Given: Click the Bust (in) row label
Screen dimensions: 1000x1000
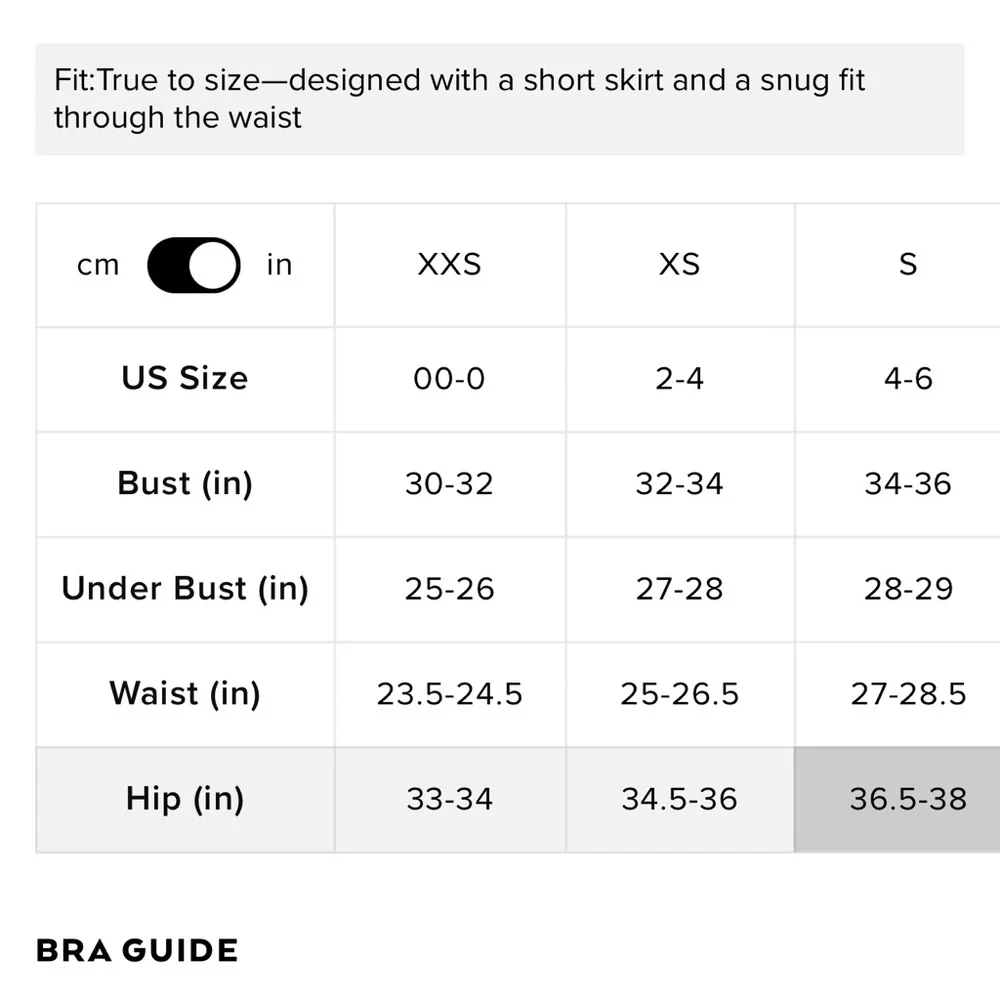Looking at the screenshot, I should pyautogui.click(x=185, y=483).
